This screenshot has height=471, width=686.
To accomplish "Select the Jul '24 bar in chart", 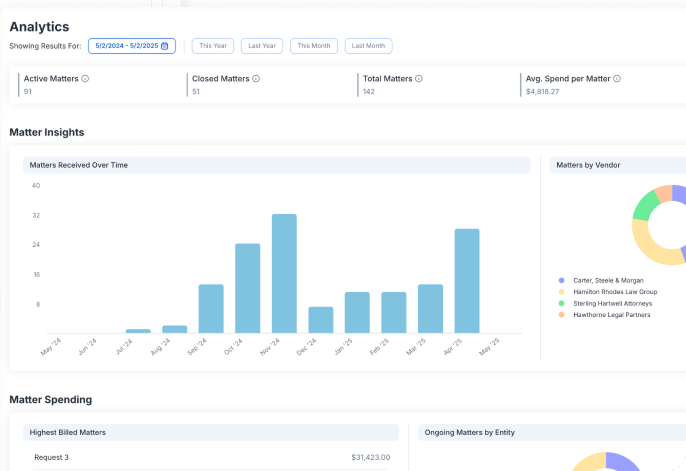I will 138,331.
